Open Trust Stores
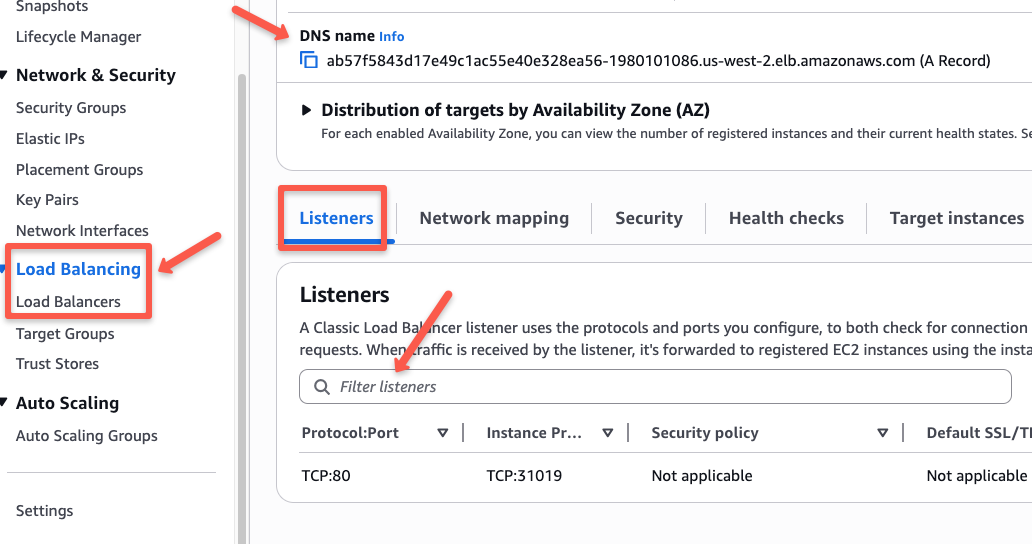The width and height of the screenshot is (1032, 544). click(57, 364)
